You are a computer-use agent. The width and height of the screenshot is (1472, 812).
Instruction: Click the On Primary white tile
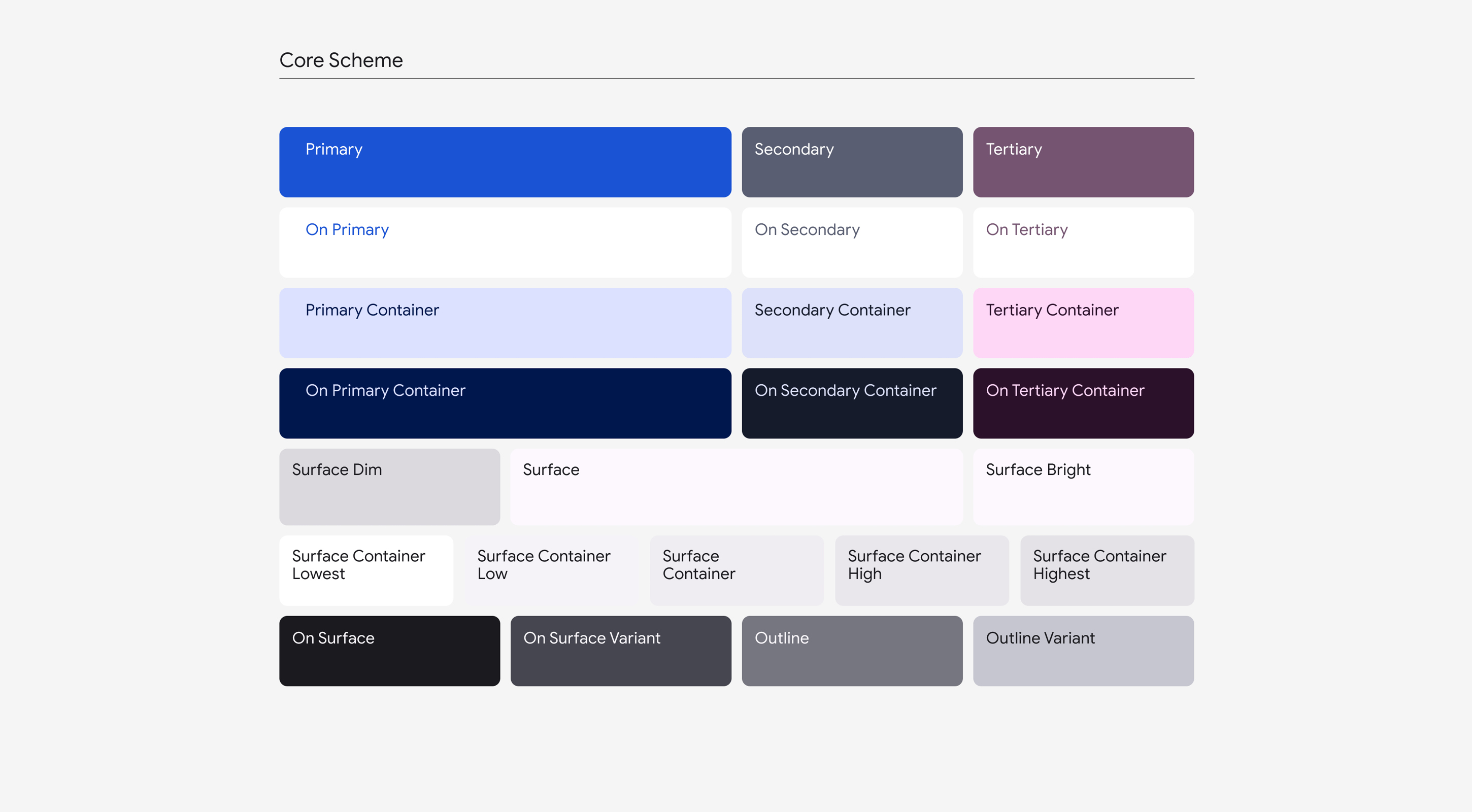tap(505, 242)
